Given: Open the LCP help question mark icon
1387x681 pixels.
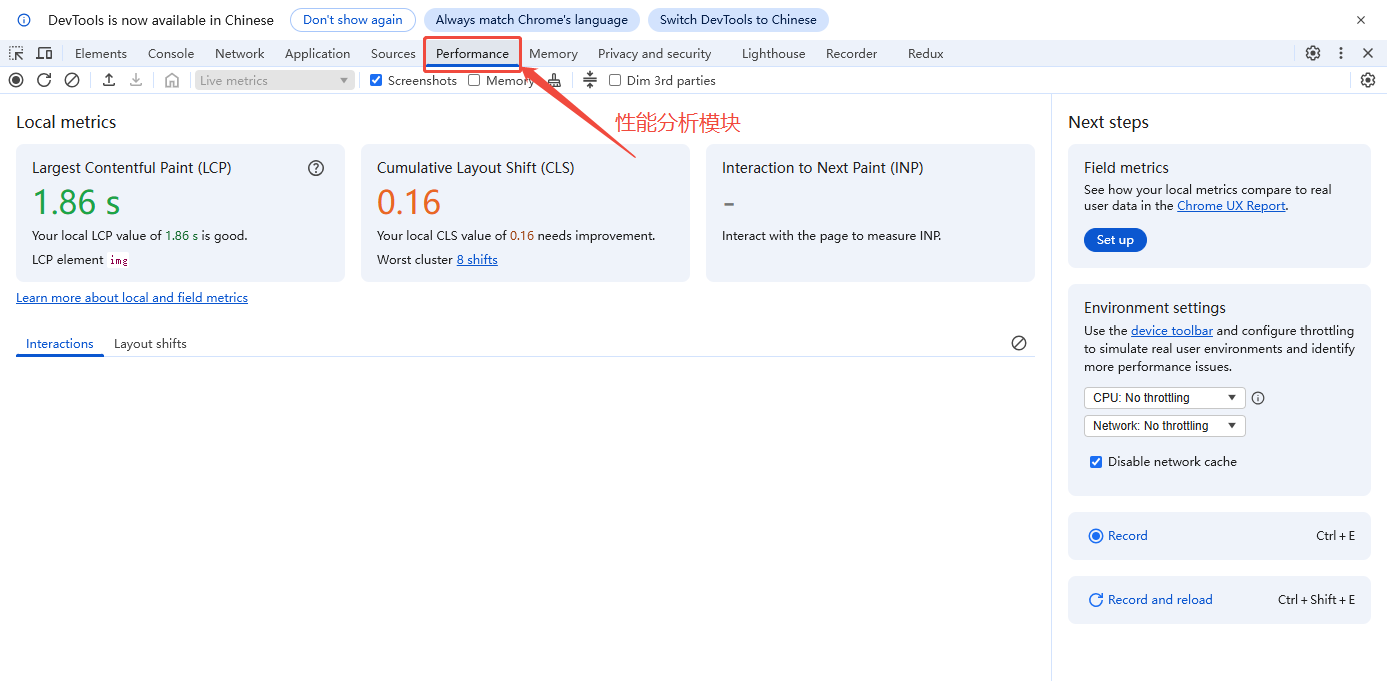Looking at the screenshot, I should pyautogui.click(x=316, y=168).
